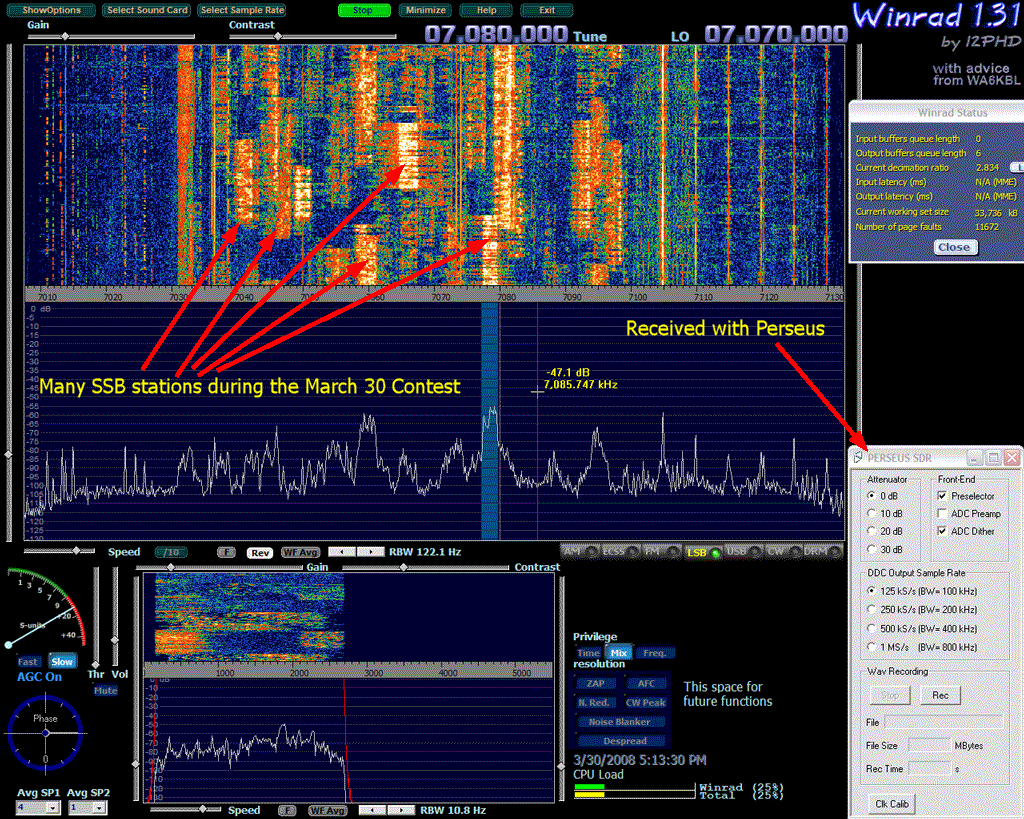Open the ShowOptions panel
1024x819 pixels.
click(52, 10)
